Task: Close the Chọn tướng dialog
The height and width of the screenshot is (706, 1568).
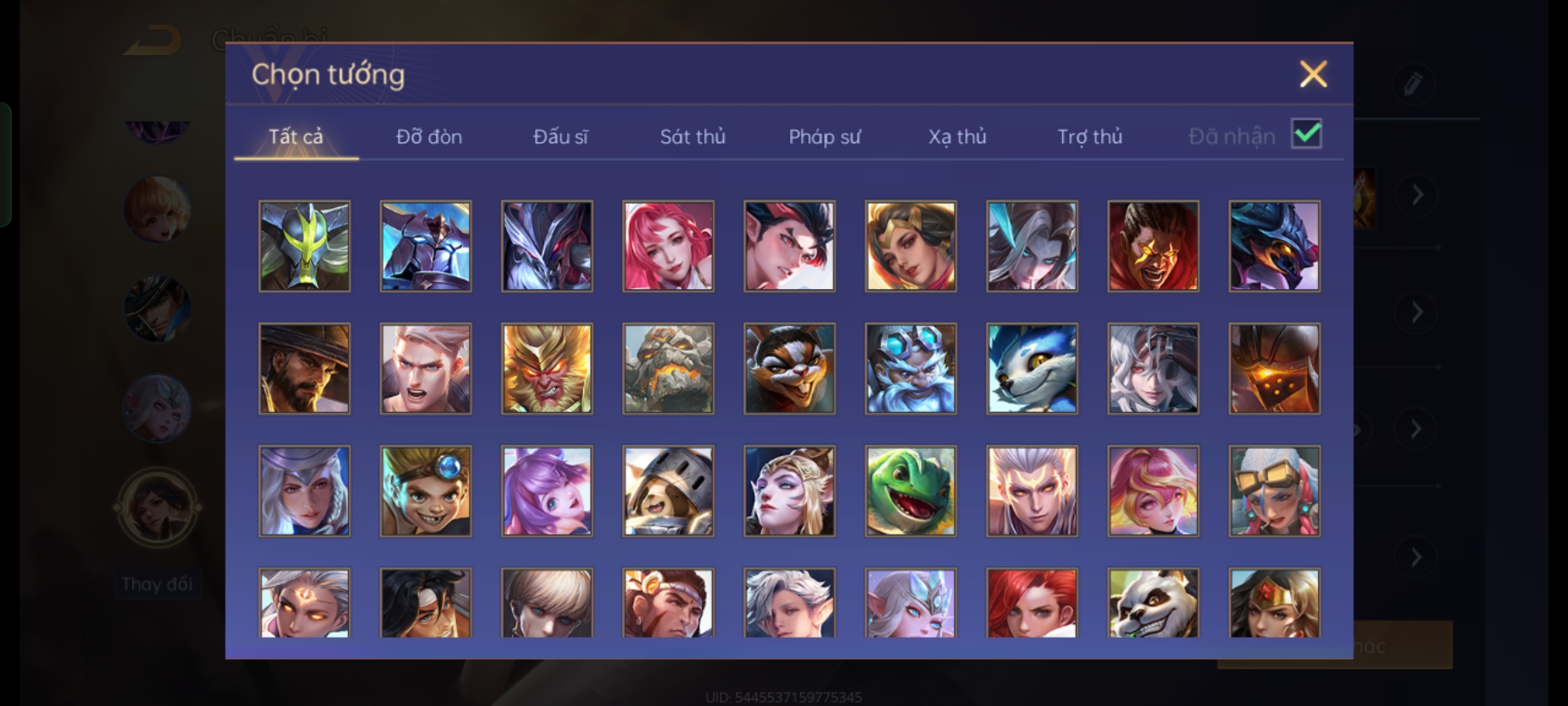Action: pos(1313,74)
